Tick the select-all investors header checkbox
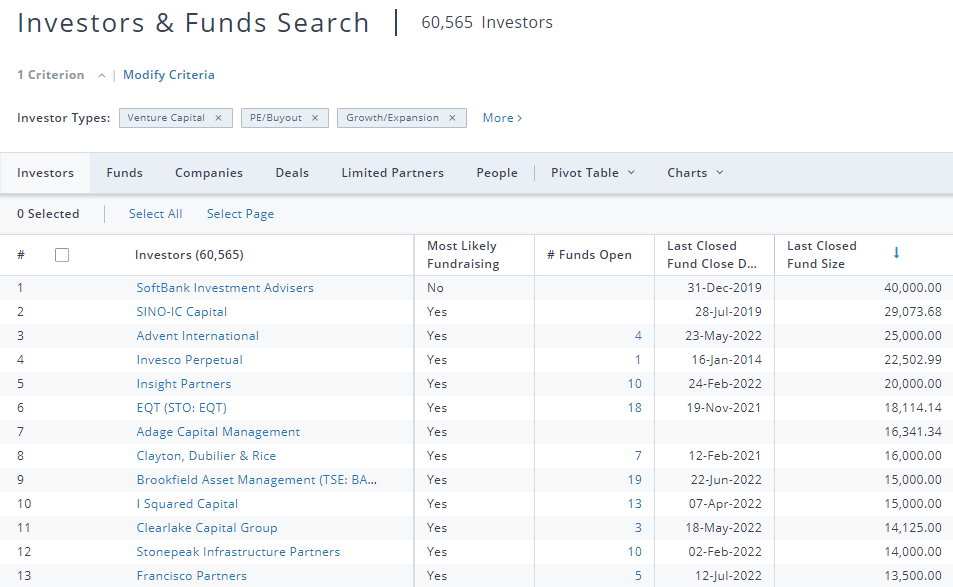 tap(62, 255)
